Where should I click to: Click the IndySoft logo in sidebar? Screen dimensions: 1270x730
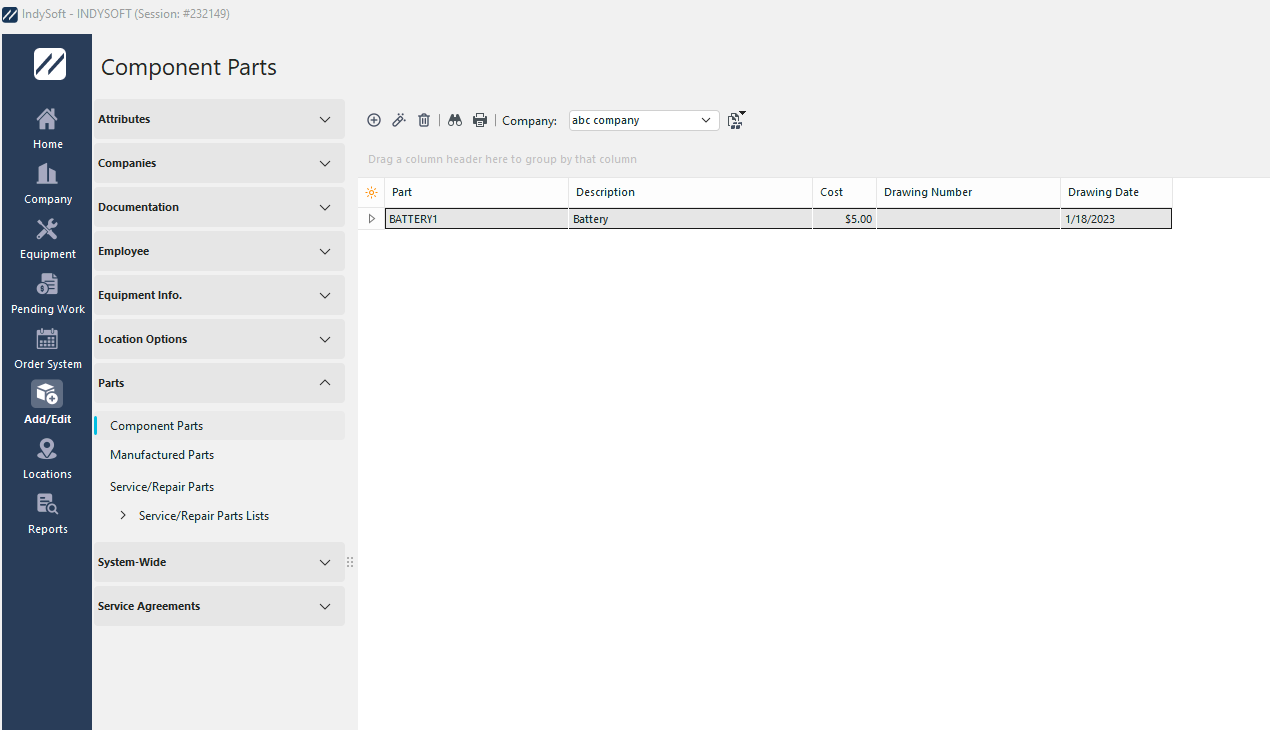[49, 64]
